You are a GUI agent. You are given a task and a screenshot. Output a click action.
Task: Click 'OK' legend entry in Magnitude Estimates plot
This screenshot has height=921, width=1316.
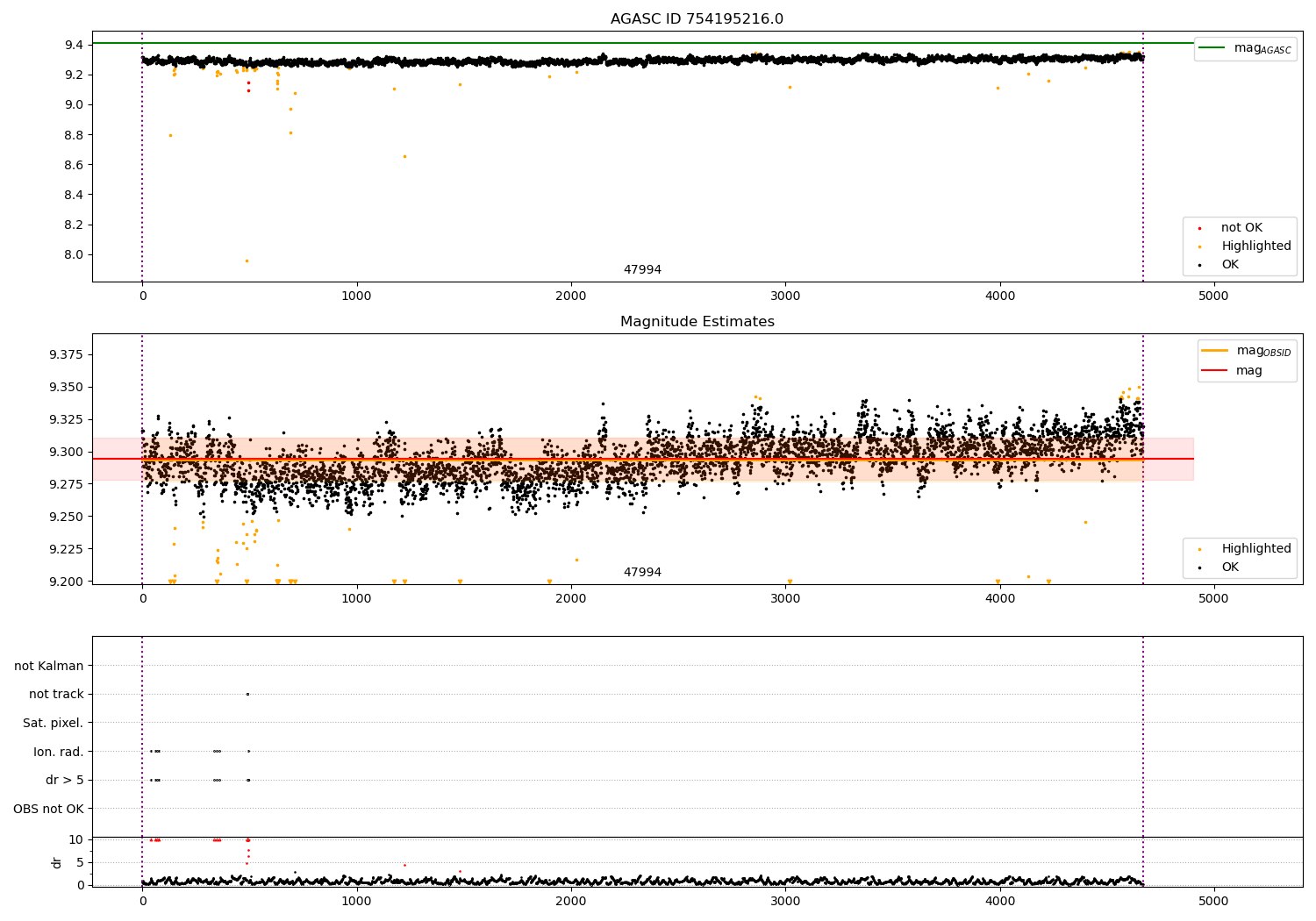click(x=1230, y=568)
